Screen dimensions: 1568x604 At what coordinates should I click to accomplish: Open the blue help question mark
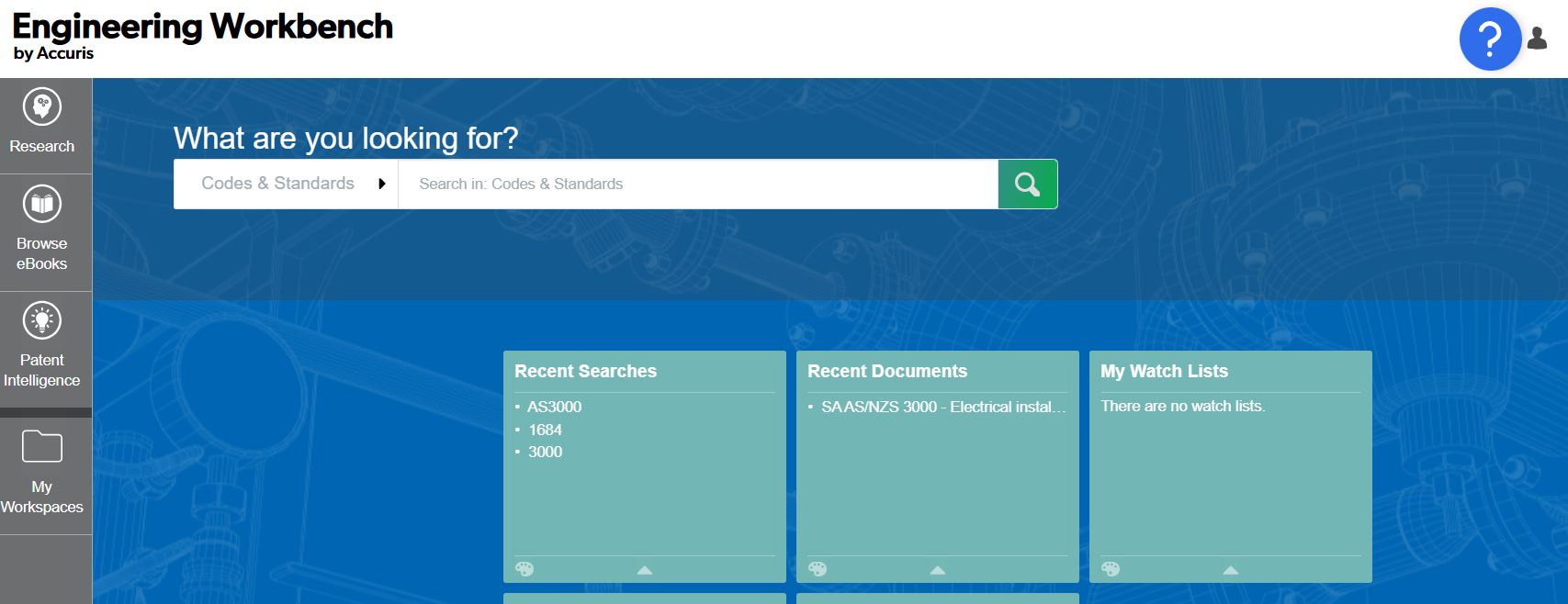(x=1489, y=39)
